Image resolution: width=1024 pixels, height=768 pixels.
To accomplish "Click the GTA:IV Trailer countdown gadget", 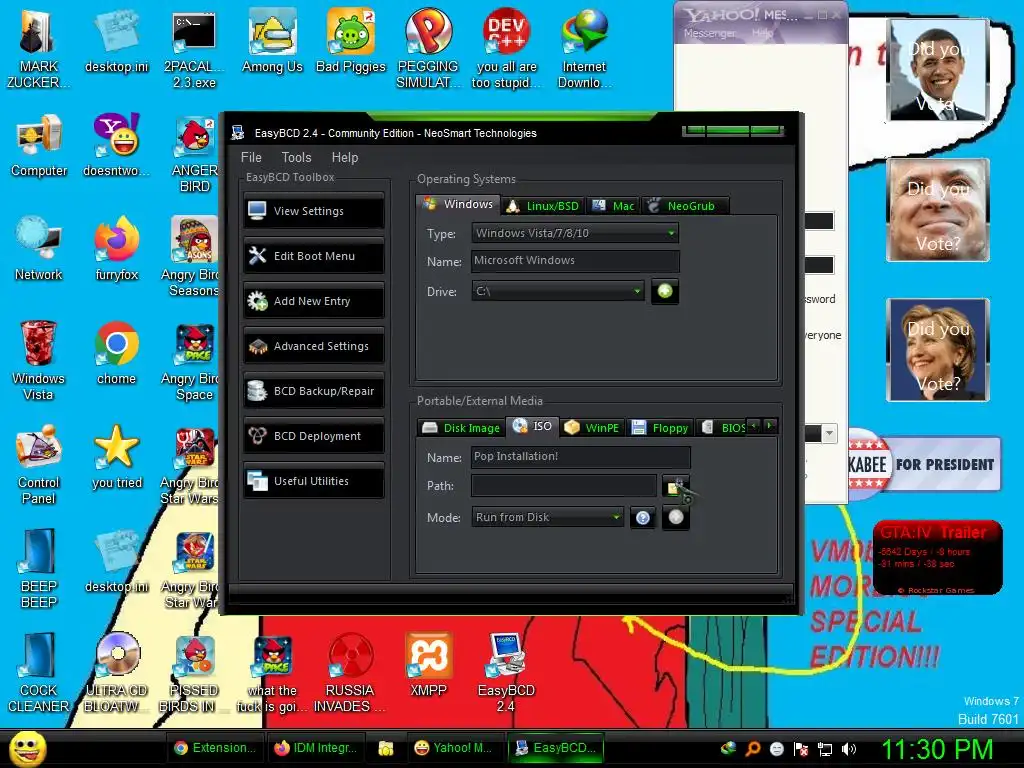I will coord(937,558).
